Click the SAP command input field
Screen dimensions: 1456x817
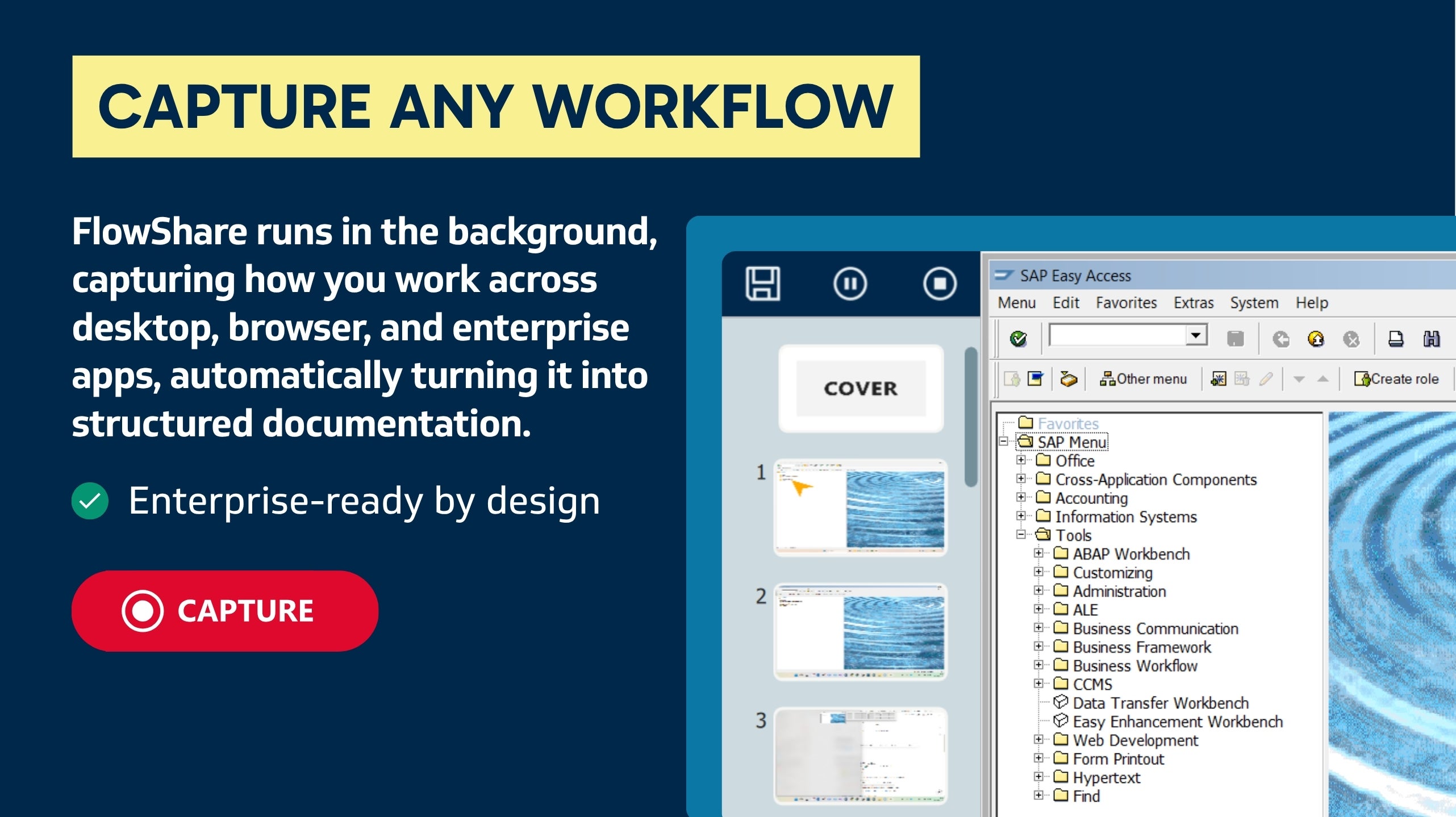point(1119,335)
